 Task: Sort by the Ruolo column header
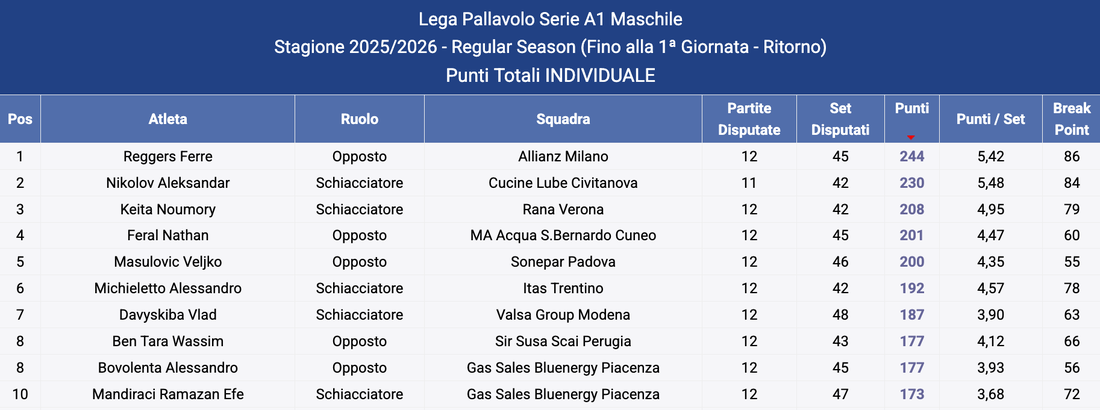tap(359, 119)
